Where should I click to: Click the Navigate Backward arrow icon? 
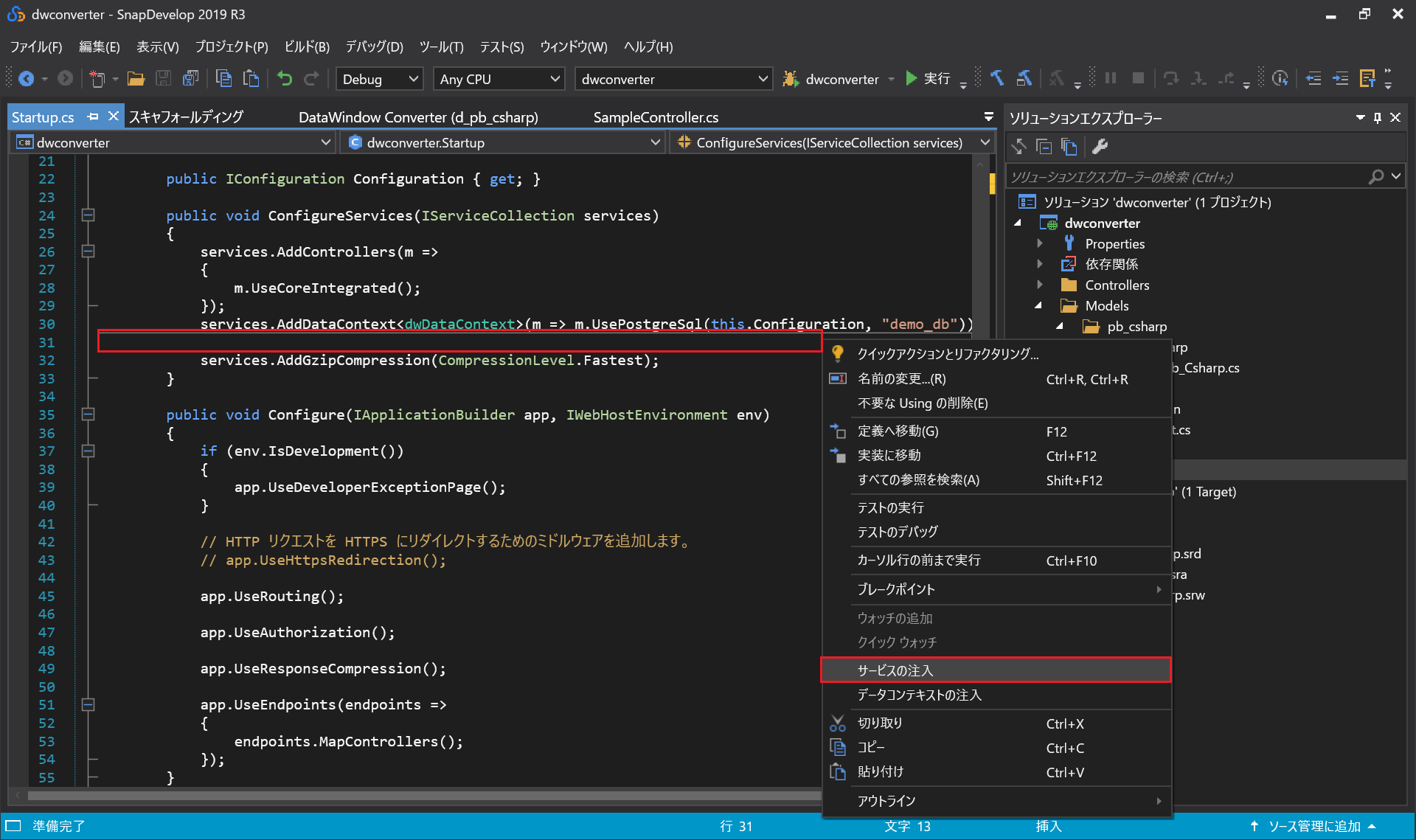[27, 79]
